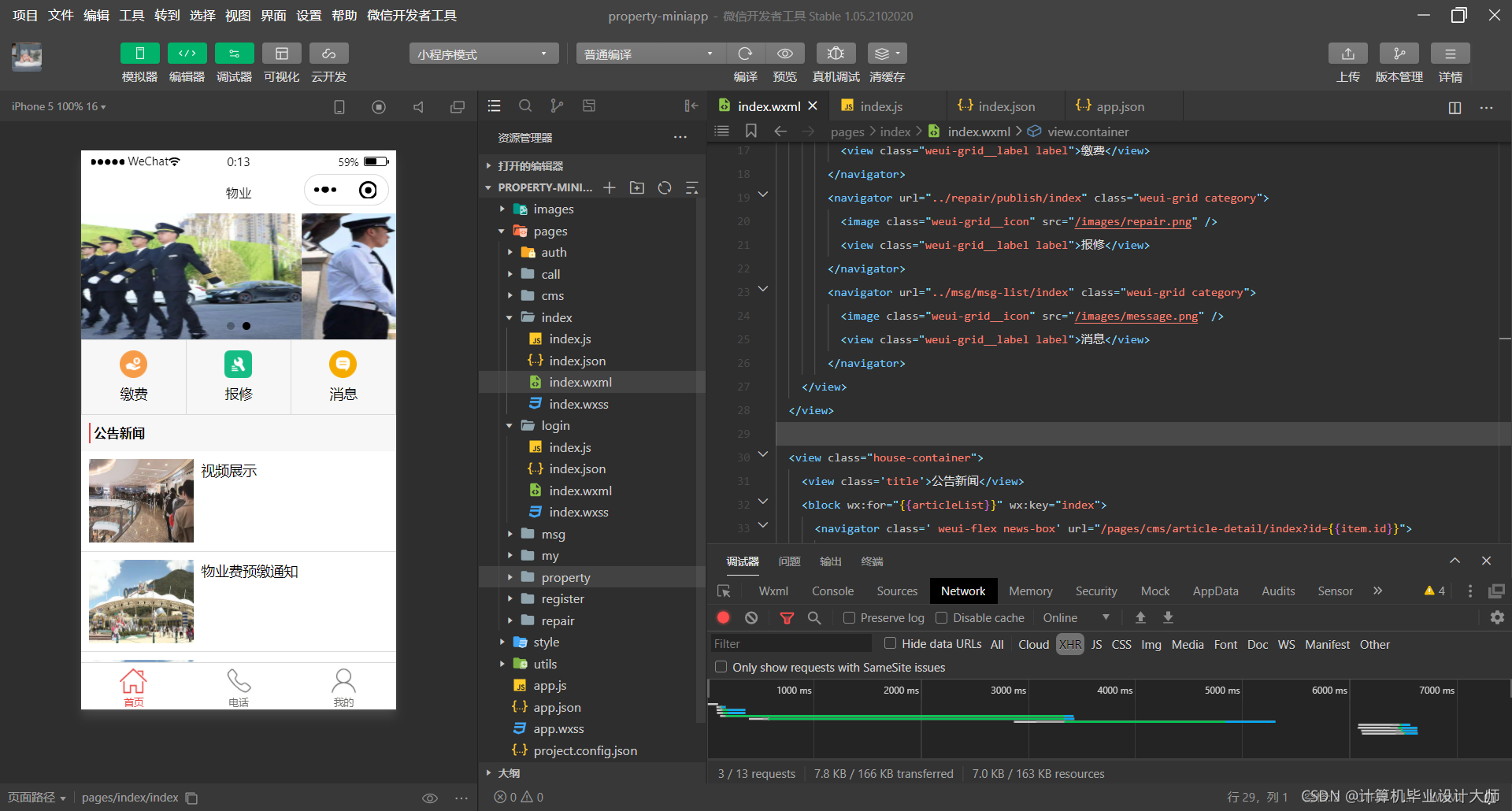This screenshot has width=1512, height=811.
Task: Detach the simulator window icon
Action: tap(457, 107)
